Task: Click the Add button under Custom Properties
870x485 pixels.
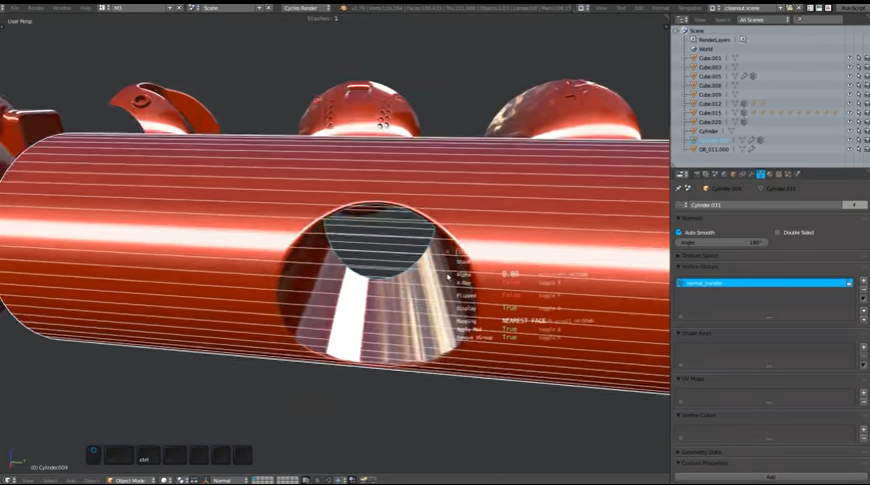Action: tap(770, 477)
